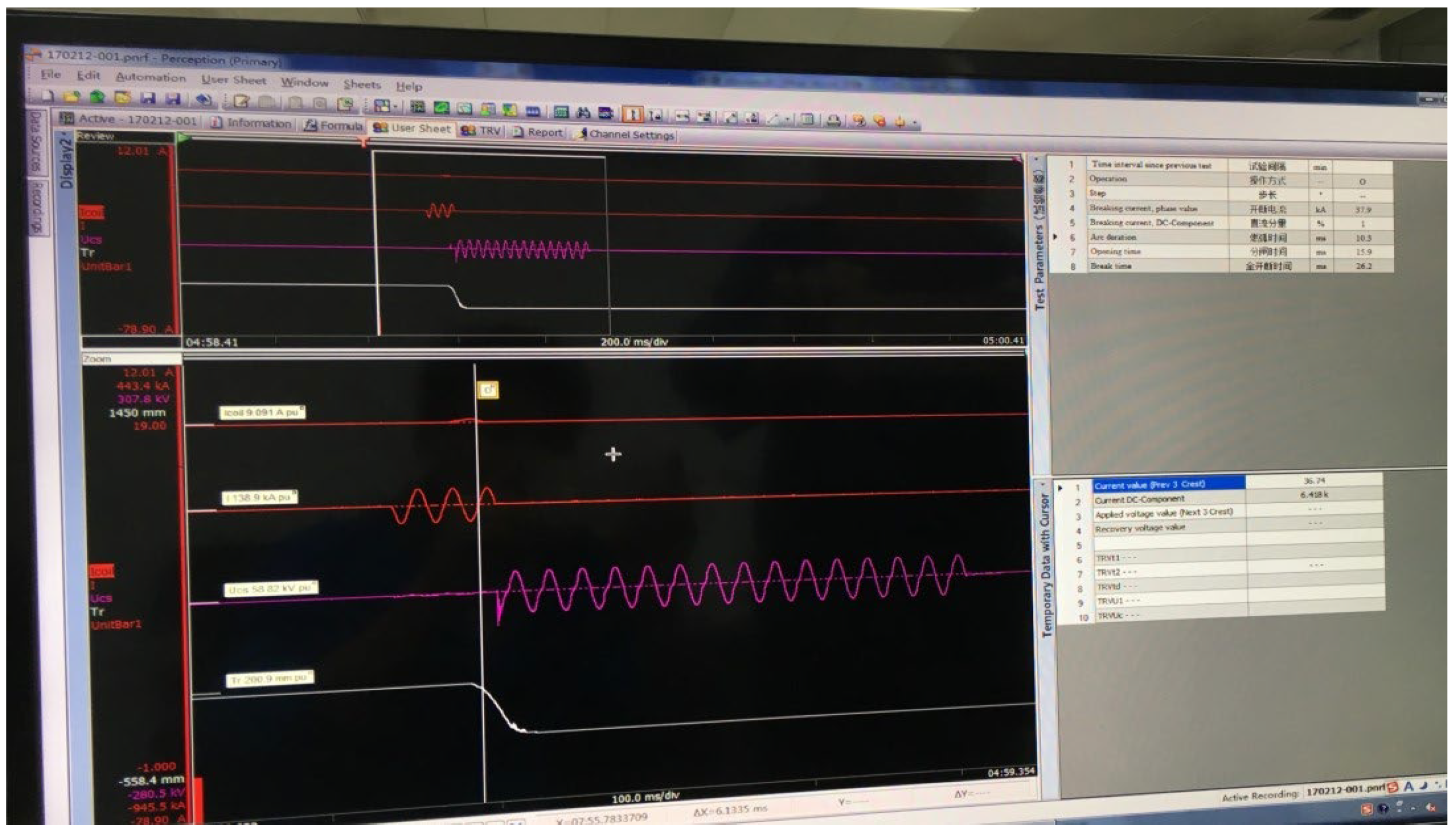Image resolution: width=1456 pixels, height=834 pixels.
Task: Switch to the TRV tab
Action: pos(482,130)
